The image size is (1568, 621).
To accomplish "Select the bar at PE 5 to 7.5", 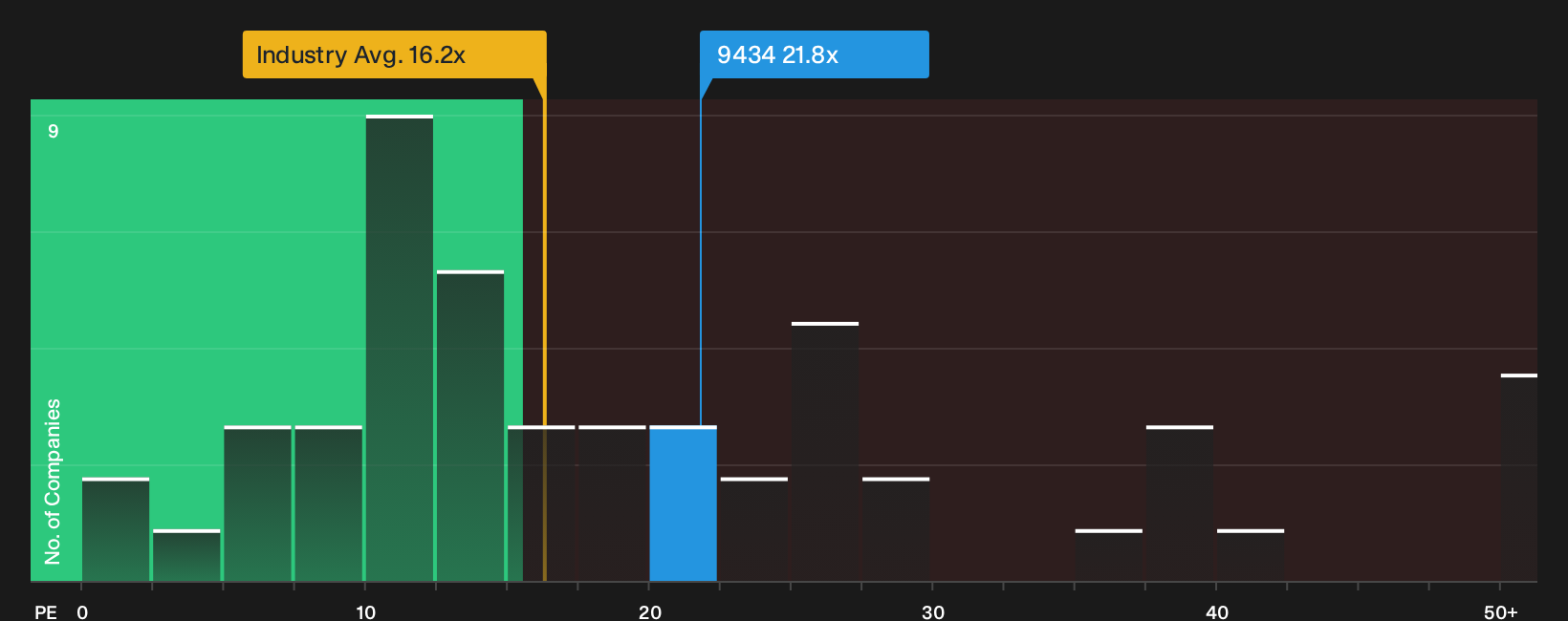I will [258, 503].
